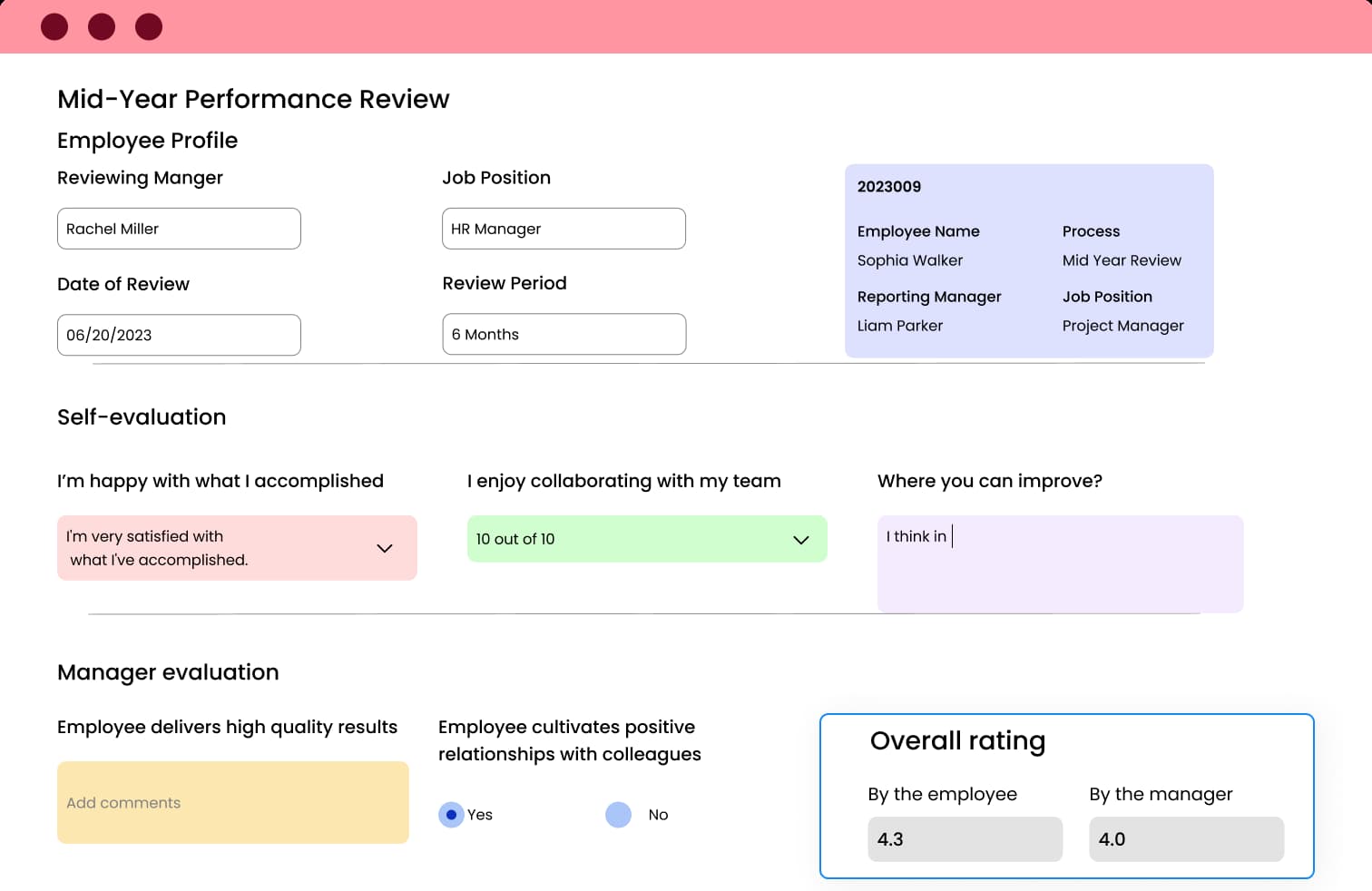Click the Review Period 6 Months field

[563, 334]
